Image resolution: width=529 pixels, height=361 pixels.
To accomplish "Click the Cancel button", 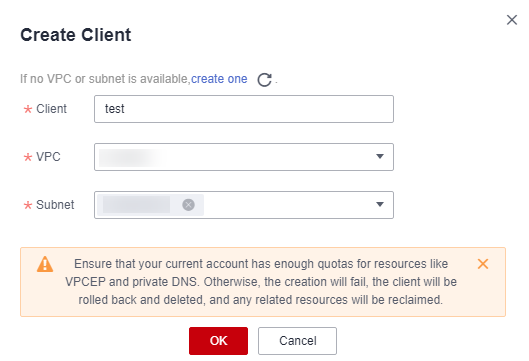I will point(297,341).
